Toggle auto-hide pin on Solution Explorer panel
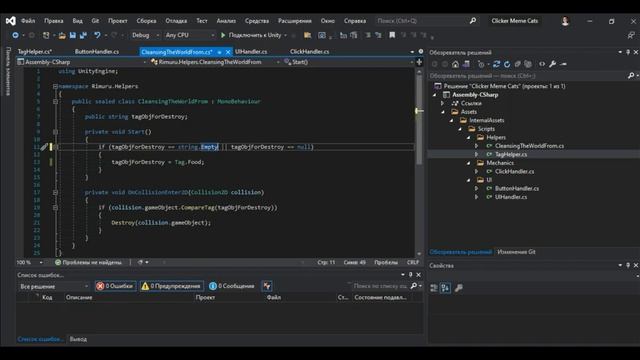Screen dimensions: 640x360 [x=628, y=52]
